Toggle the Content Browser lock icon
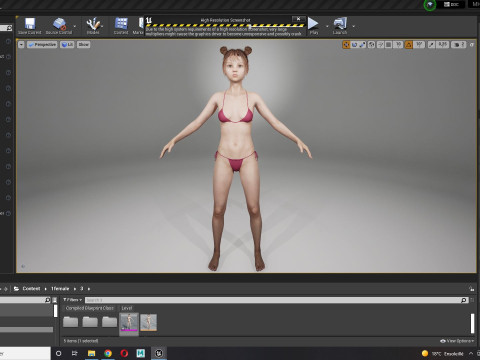This screenshot has width=480, height=360. pyautogui.click(x=471, y=289)
